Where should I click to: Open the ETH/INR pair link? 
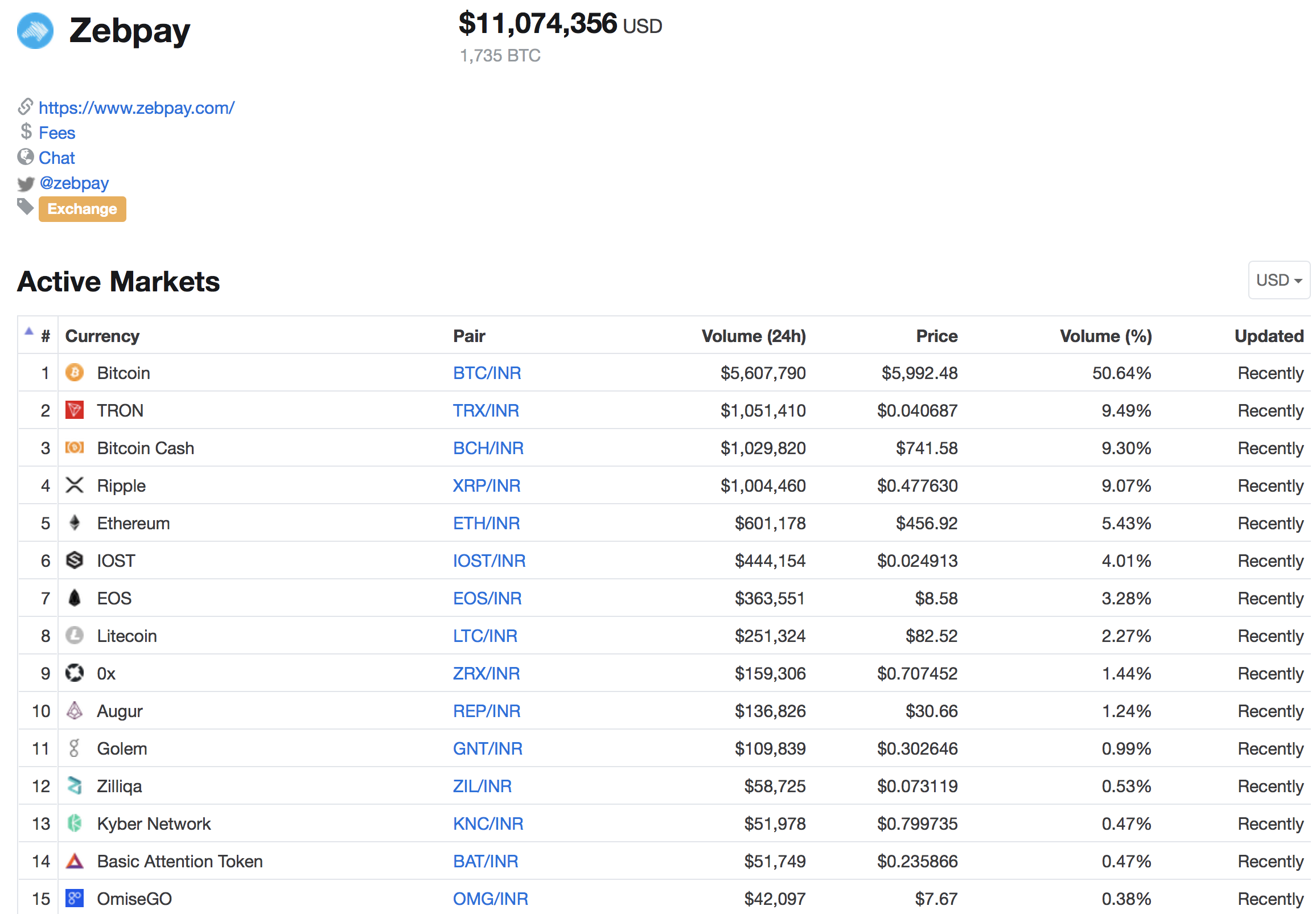pos(486,523)
